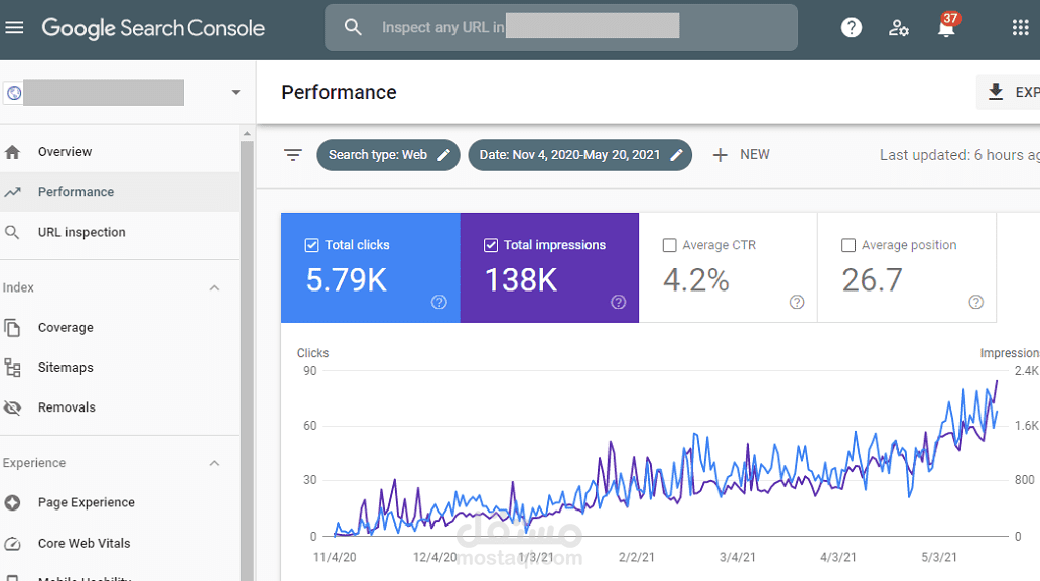Enable the Average CTR checkbox

(x=670, y=245)
